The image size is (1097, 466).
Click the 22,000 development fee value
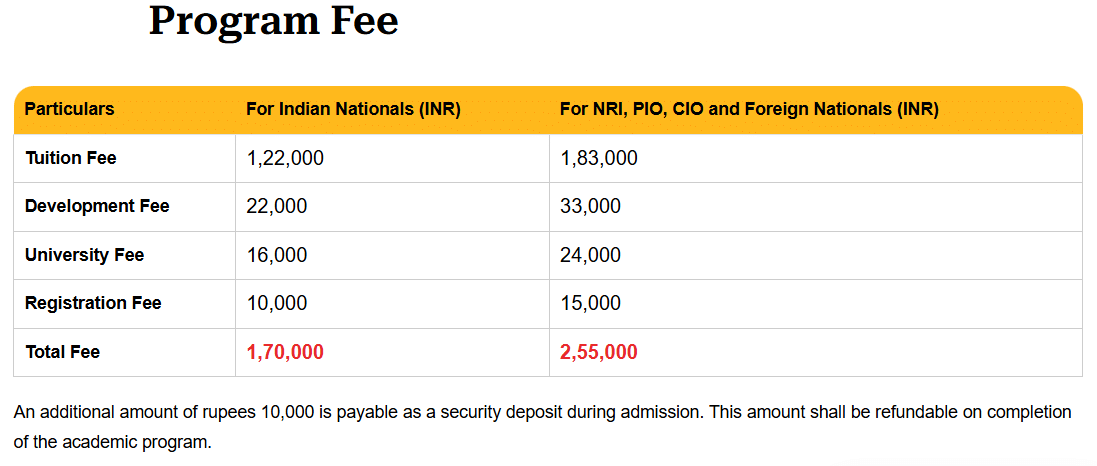[277, 206]
